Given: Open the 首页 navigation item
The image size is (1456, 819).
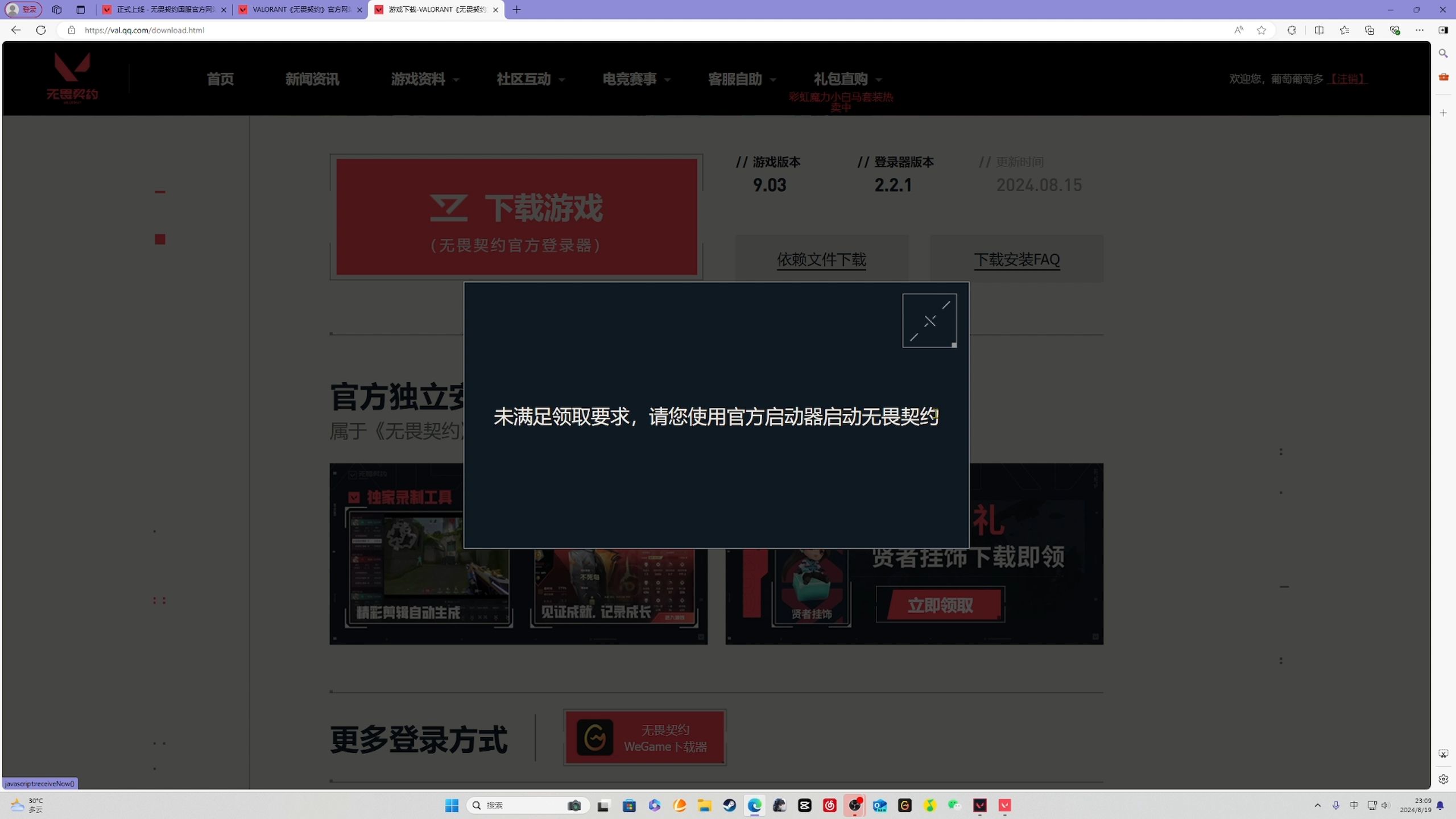Looking at the screenshot, I should 220,78.
